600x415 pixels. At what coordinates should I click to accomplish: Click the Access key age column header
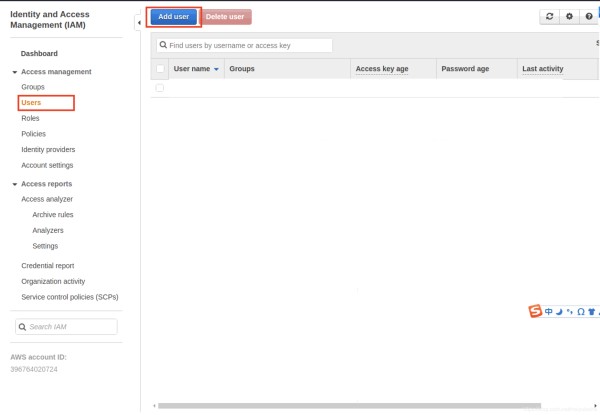[382, 69]
